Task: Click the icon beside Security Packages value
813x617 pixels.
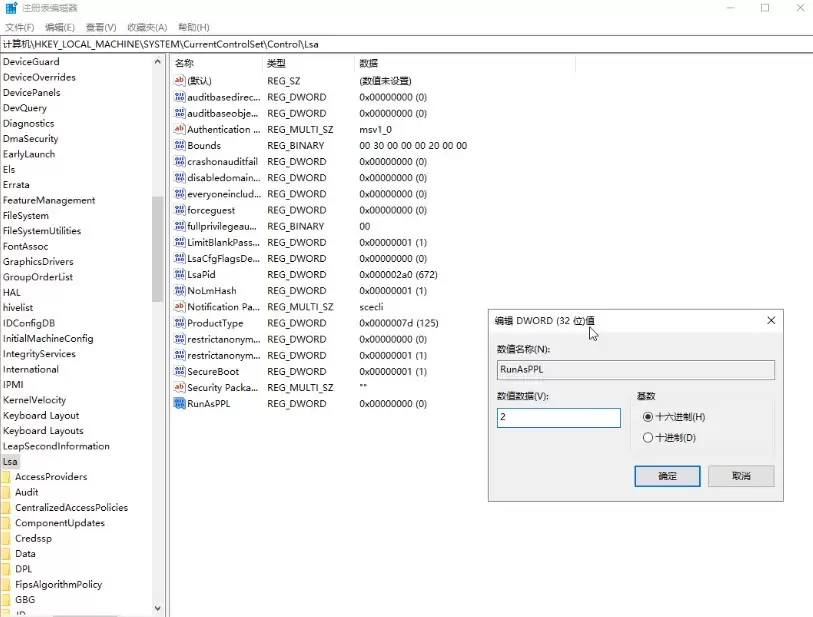Action: (x=178, y=387)
